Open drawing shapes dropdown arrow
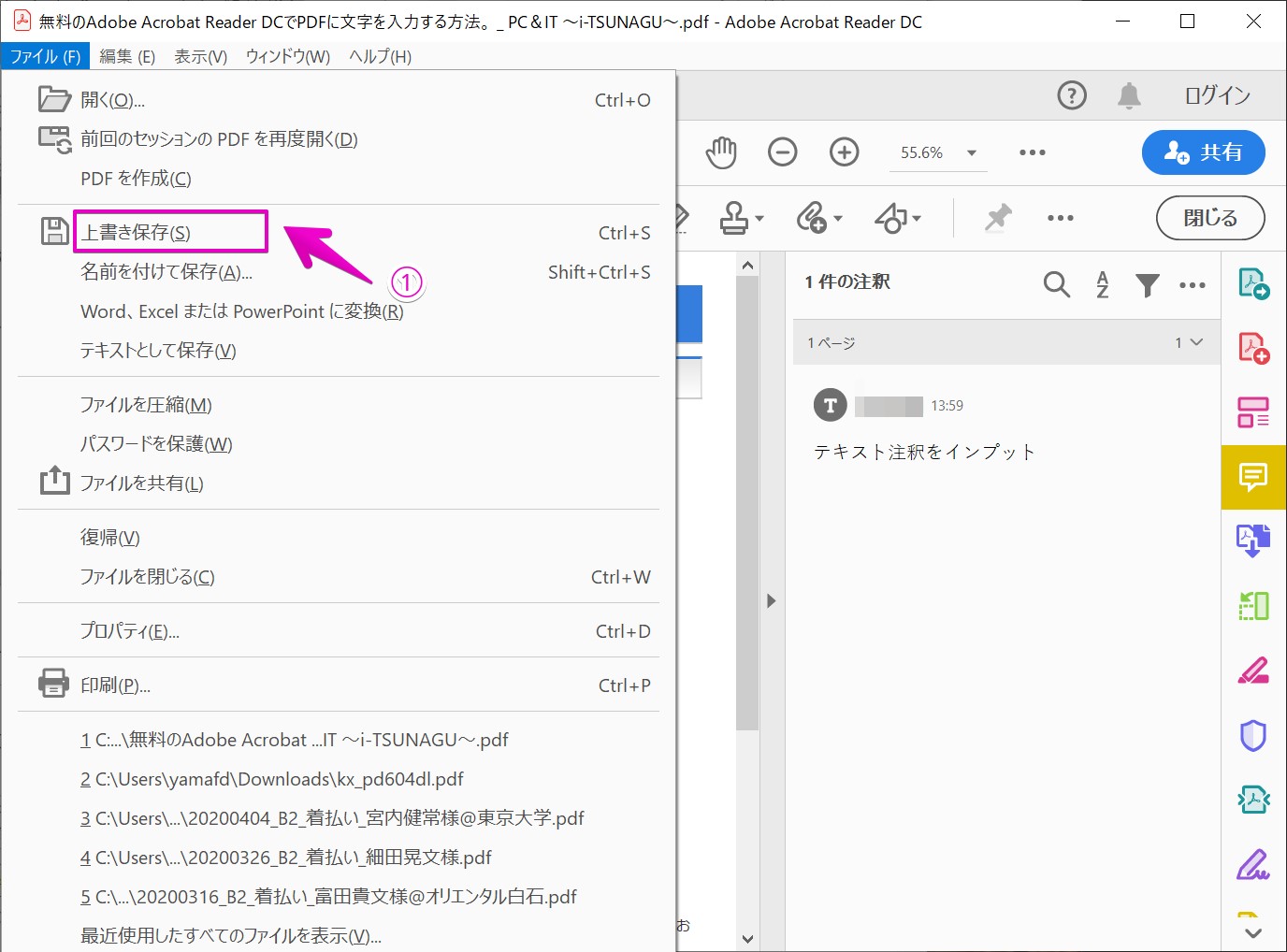The height and width of the screenshot is (952, 1287). tap(917, 219)
